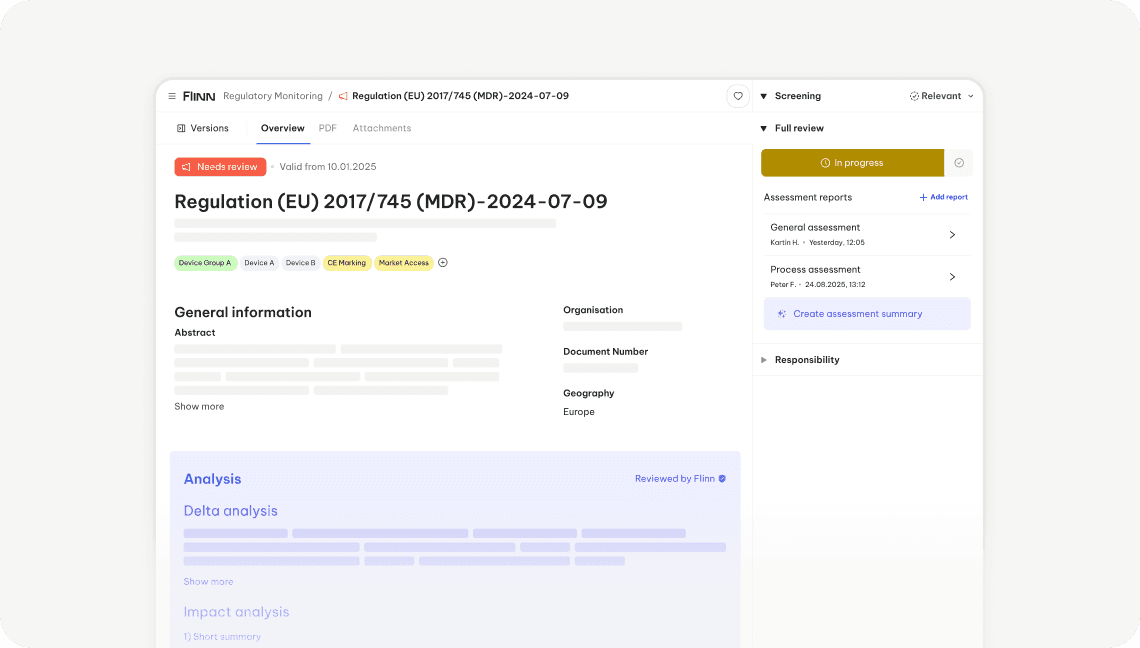Favorite the regulation with heart icon
The height and width of the screenshot is (648, 1140).
click(738, 96)
